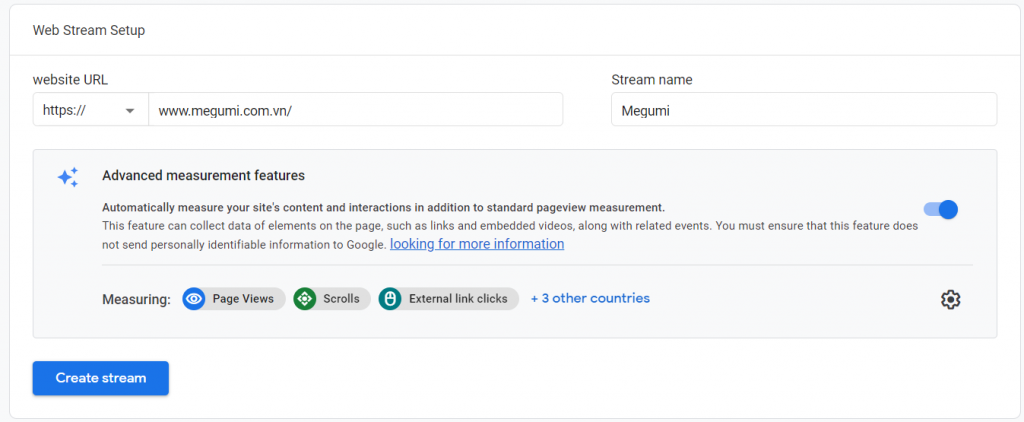1024x422 pixels.
Task: Select the External link clicks chip label
Action: (x=458, y=299)
